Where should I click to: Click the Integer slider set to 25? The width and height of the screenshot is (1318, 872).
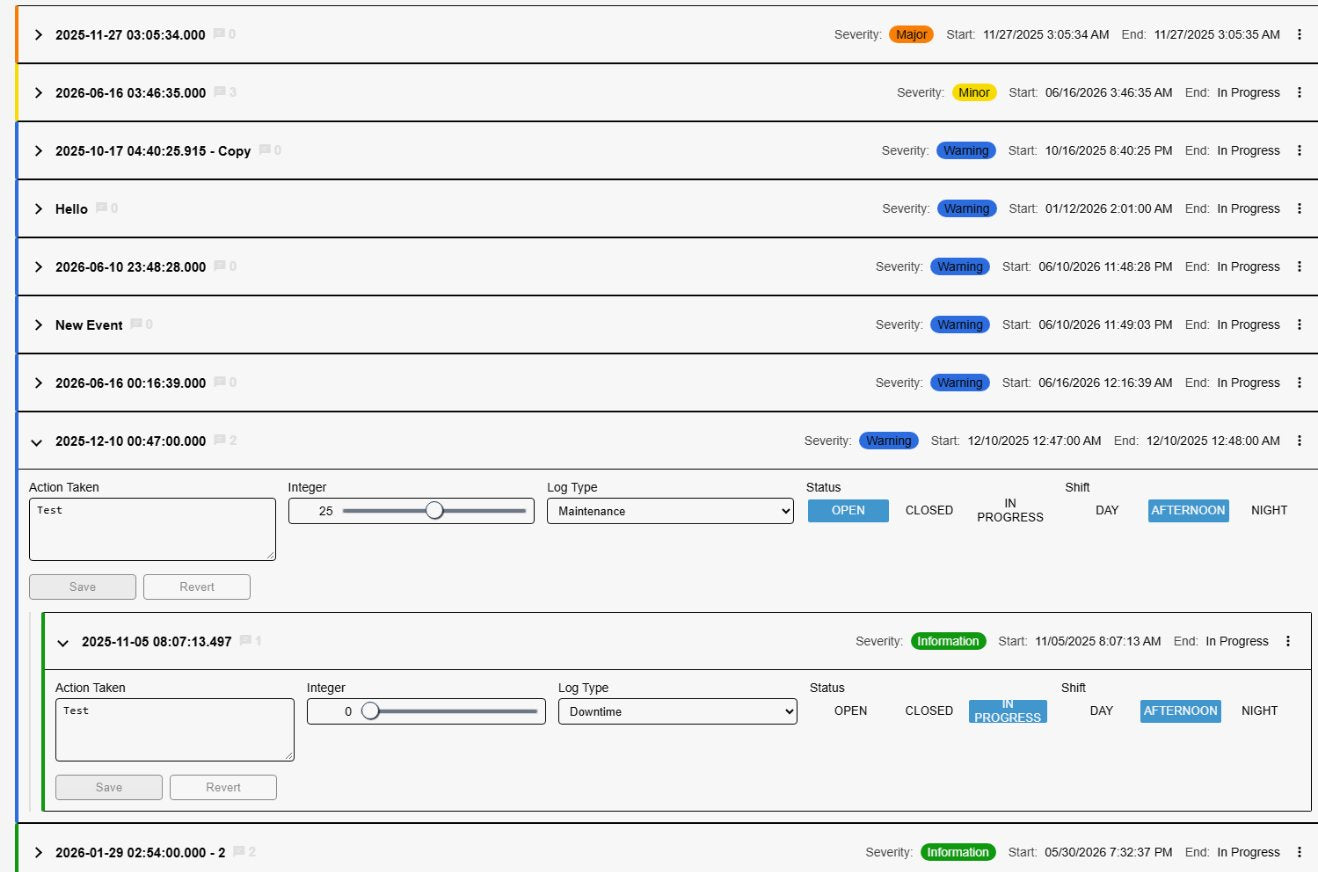(x=434, y=511)
